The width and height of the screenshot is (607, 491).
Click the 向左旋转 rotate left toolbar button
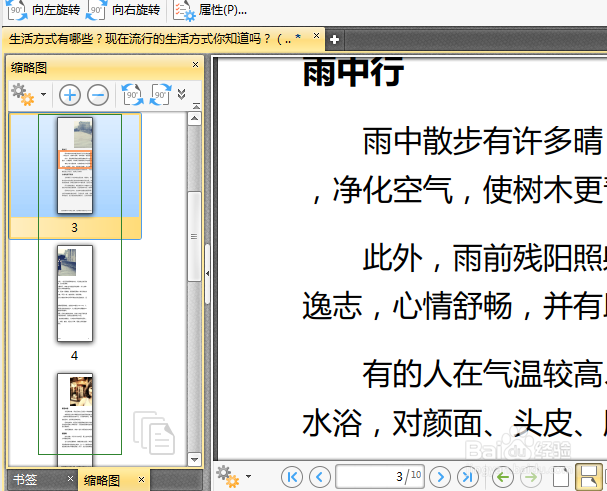coord(43,10)
